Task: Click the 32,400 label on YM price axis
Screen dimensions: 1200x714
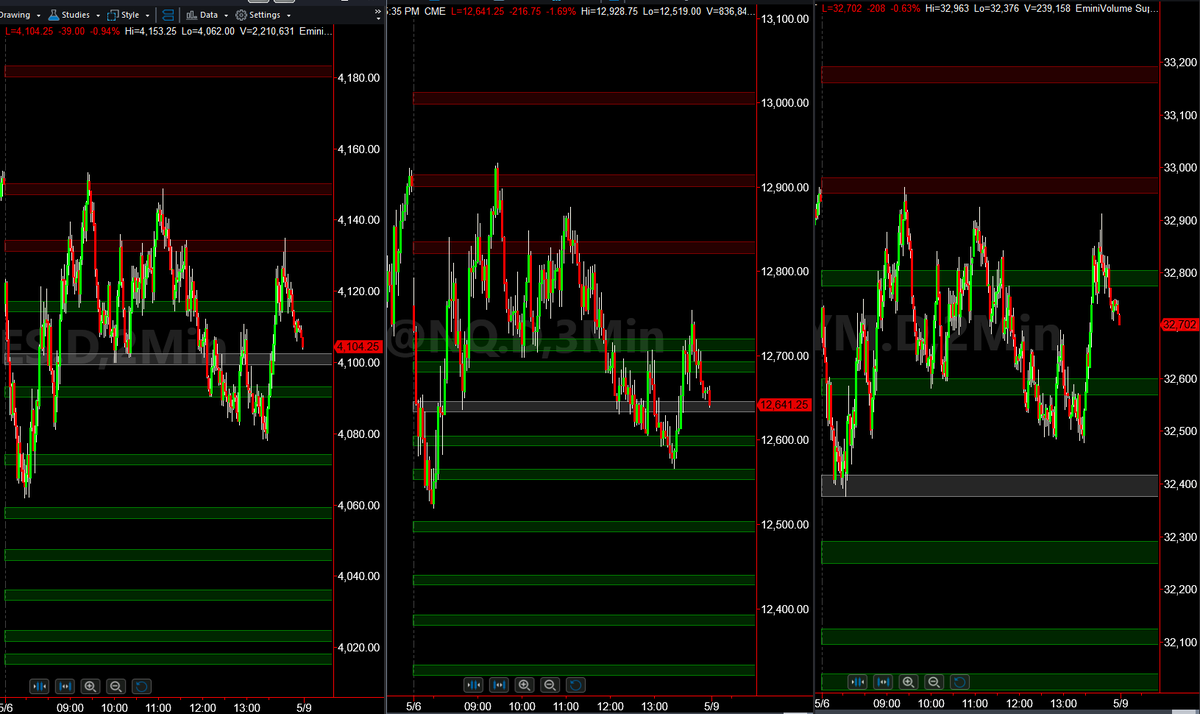Action: [x=1180, y=485]
